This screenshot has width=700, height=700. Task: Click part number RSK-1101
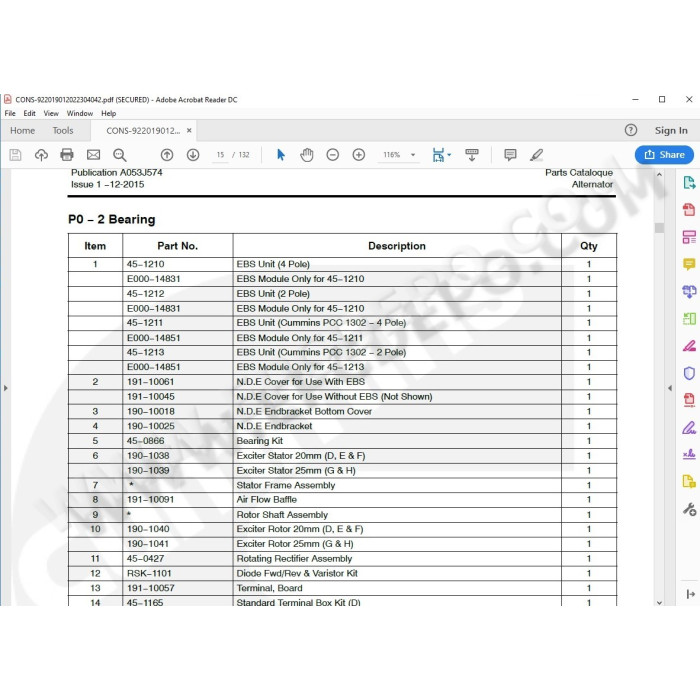(x=149, y=573)
